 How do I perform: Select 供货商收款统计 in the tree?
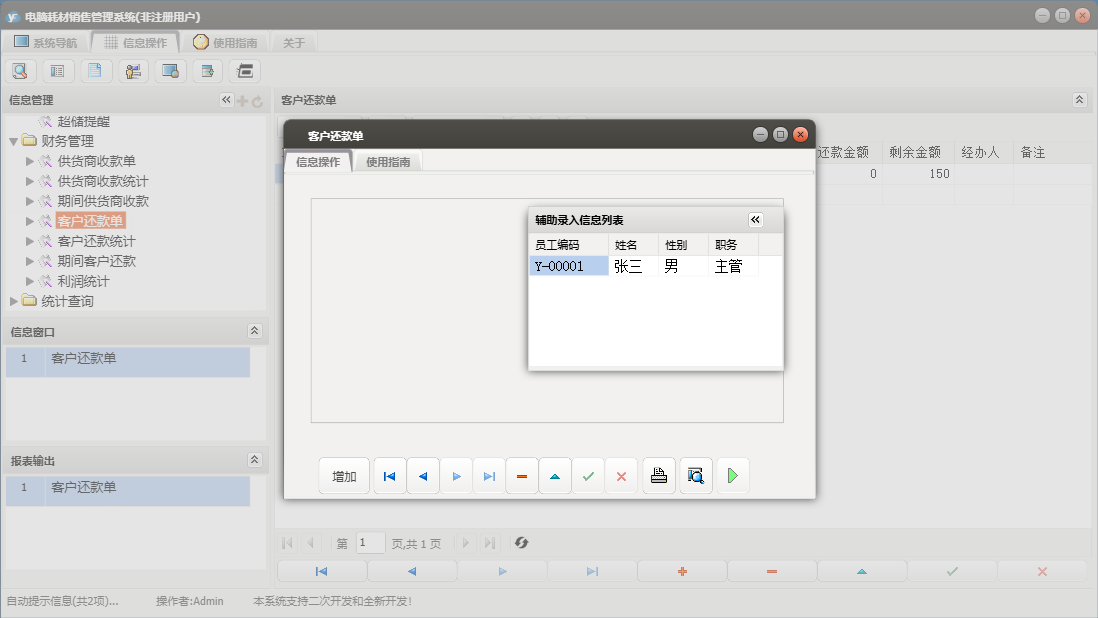[102, 181]
